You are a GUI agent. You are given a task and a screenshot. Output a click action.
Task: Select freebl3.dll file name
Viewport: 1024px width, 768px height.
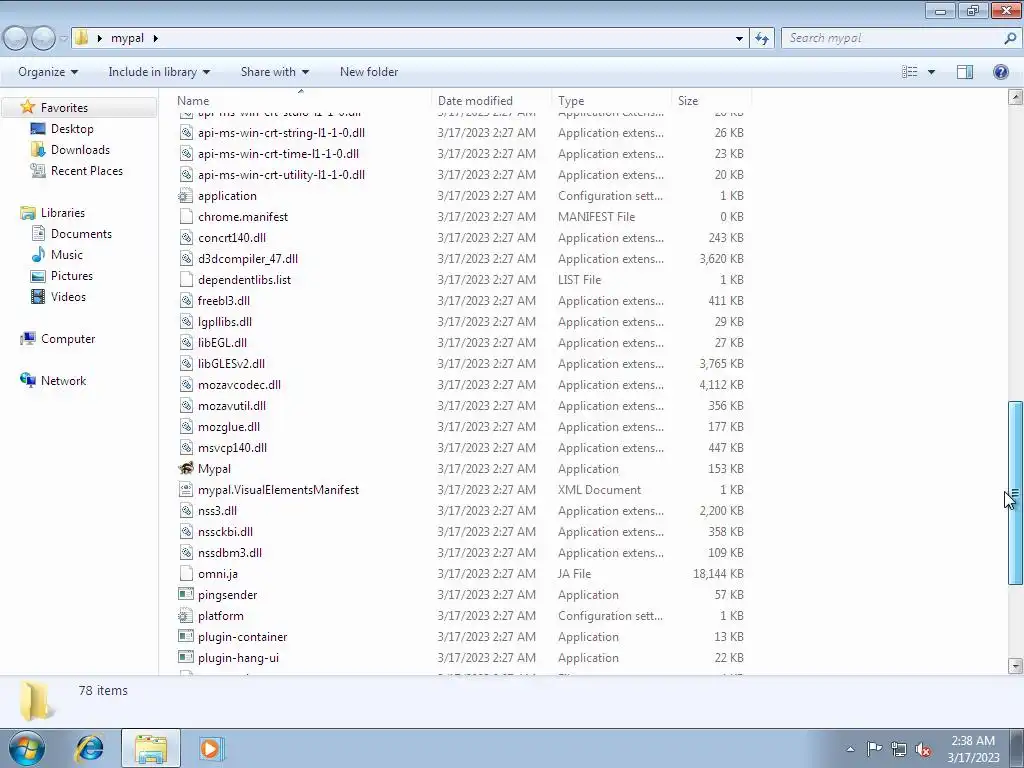coord(223,300)
